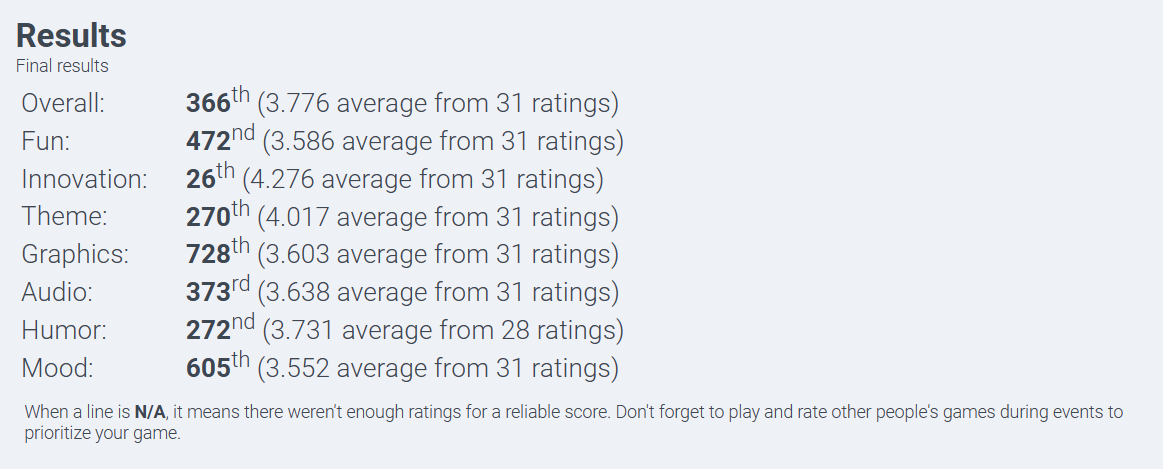
Task: Click the Results heading
Action: (x=71, y=36)
